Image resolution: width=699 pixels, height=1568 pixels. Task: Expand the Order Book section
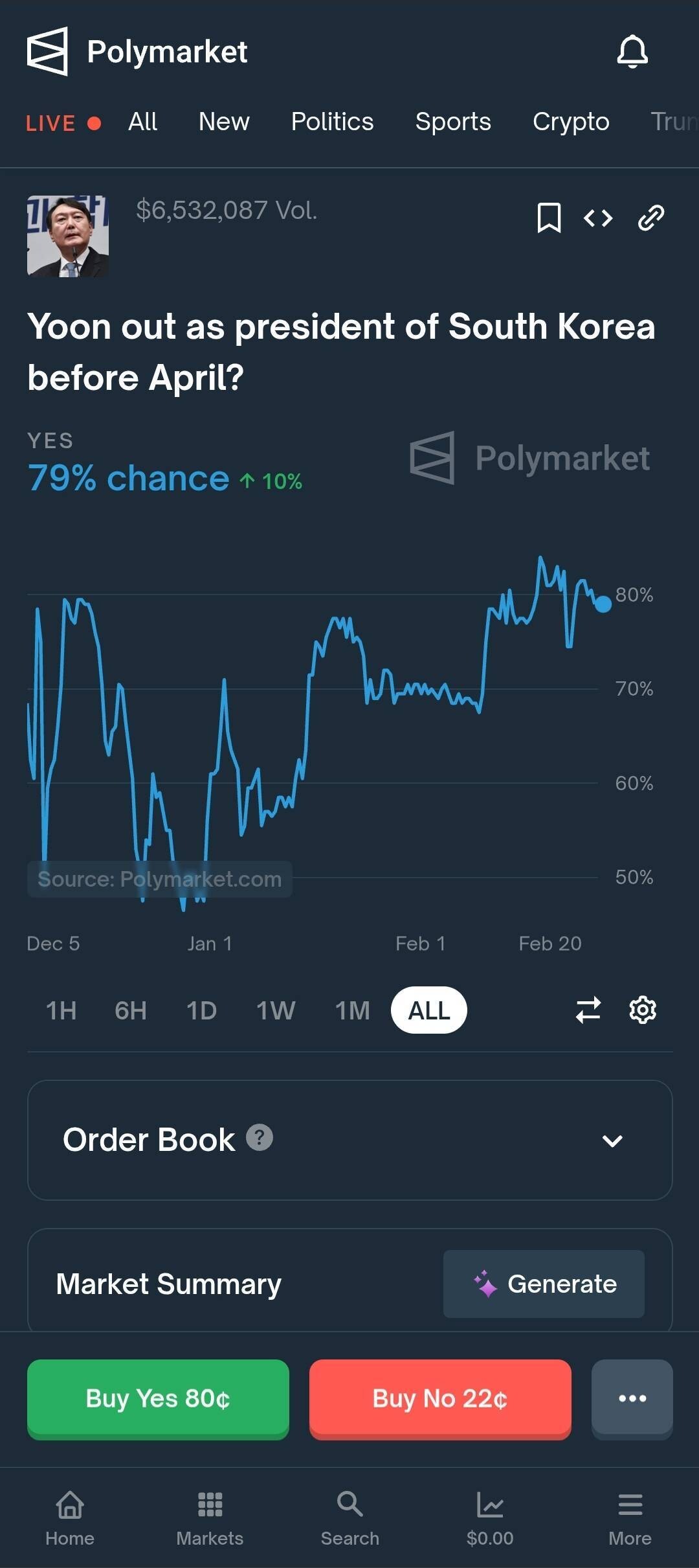pyautogui.click(x=612, y=1141)
